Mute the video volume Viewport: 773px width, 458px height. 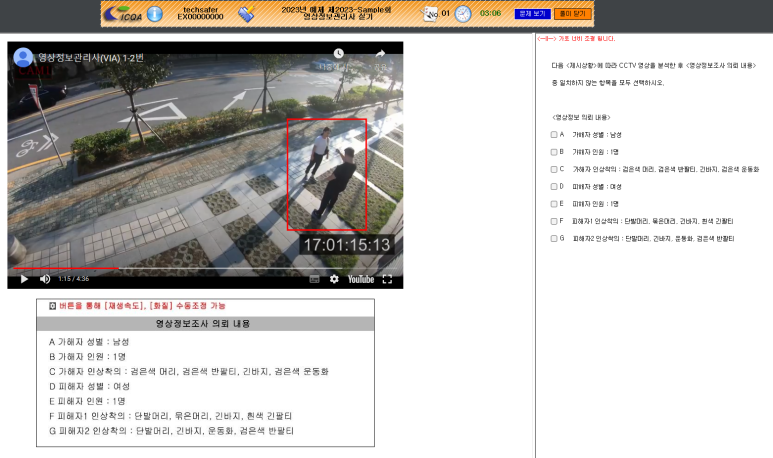click(x=45, y=279)
